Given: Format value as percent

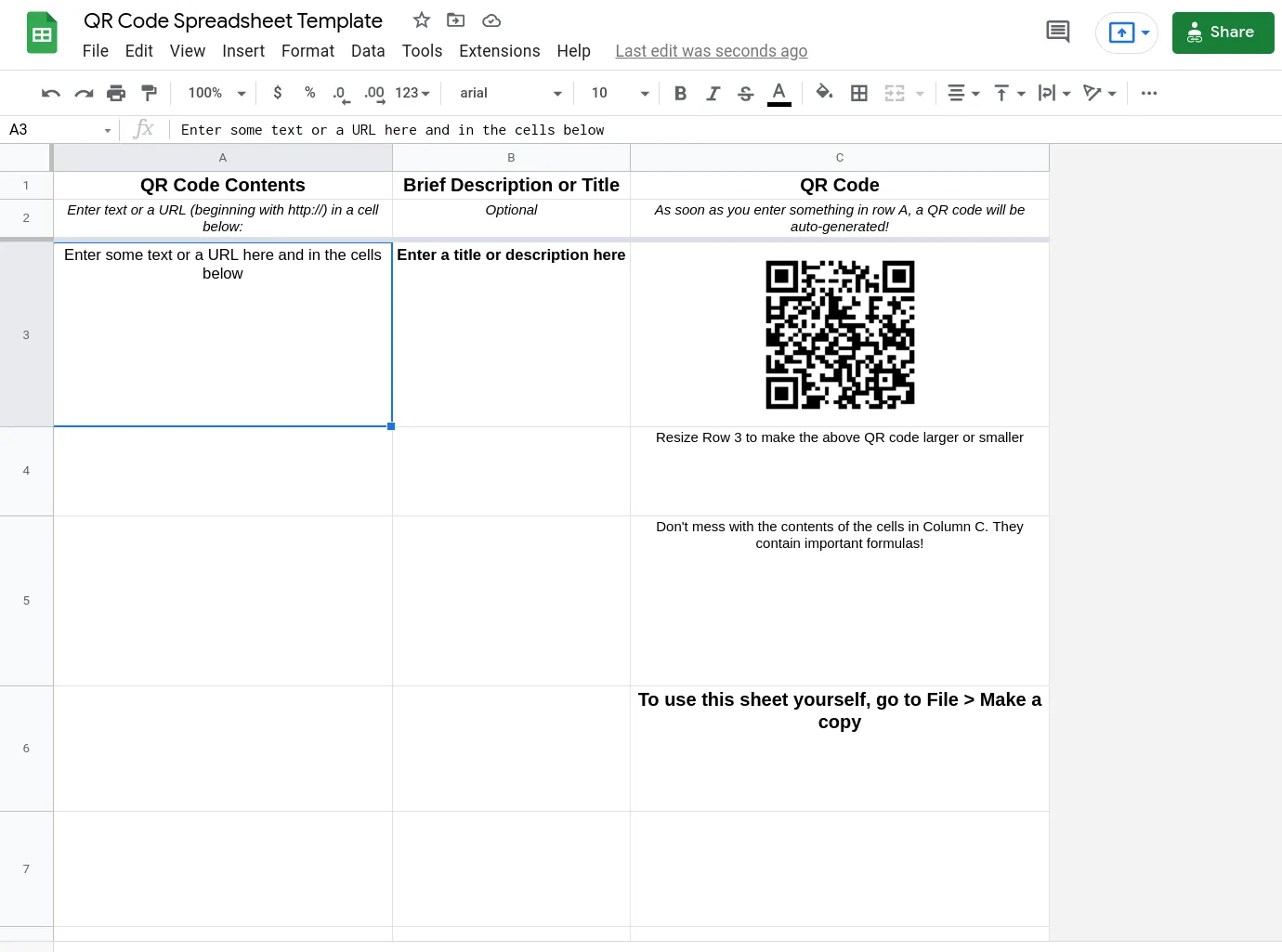Looking at the screenshot, I should pyautogui.click(x=309, y=93).
